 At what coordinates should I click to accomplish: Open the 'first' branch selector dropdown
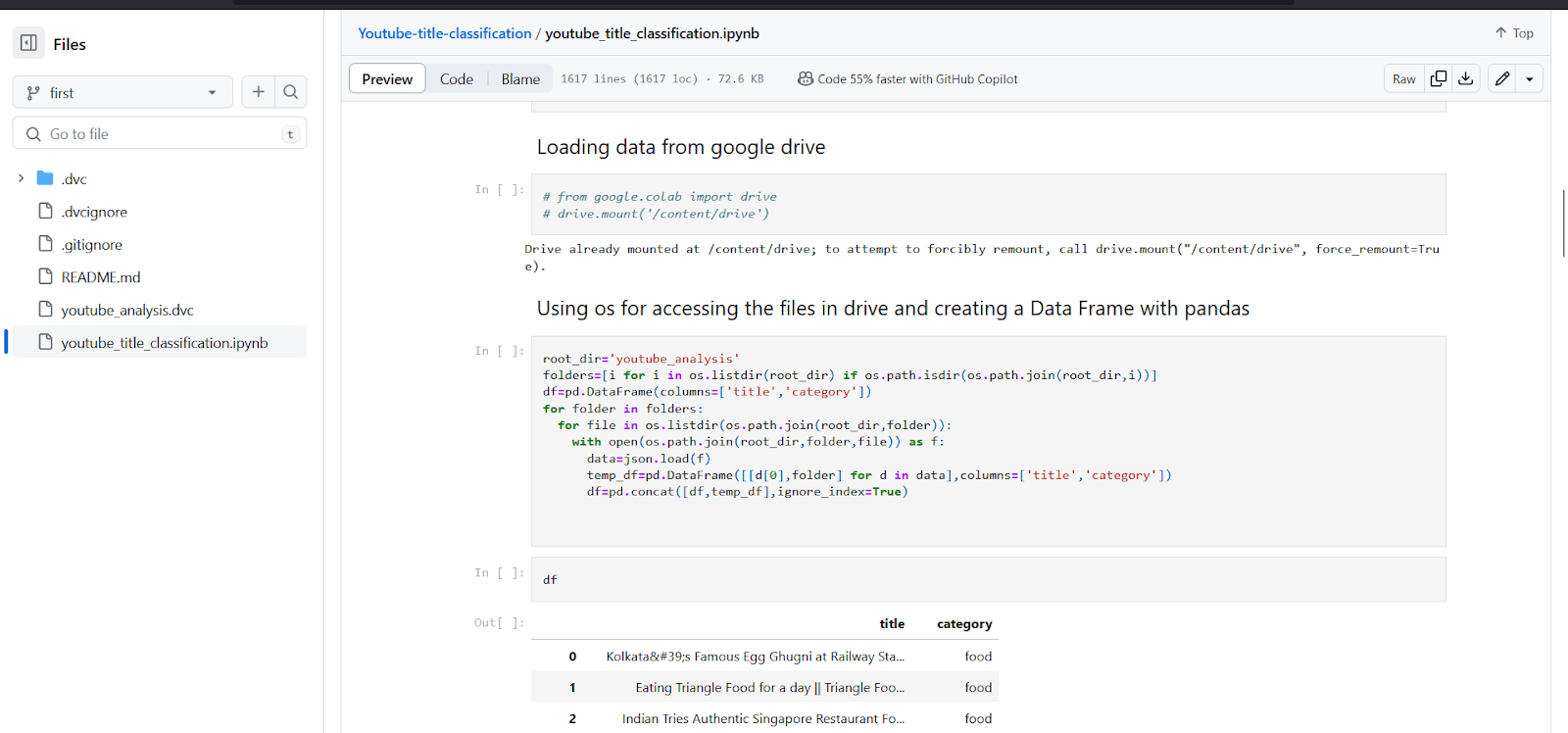point(122,92)
